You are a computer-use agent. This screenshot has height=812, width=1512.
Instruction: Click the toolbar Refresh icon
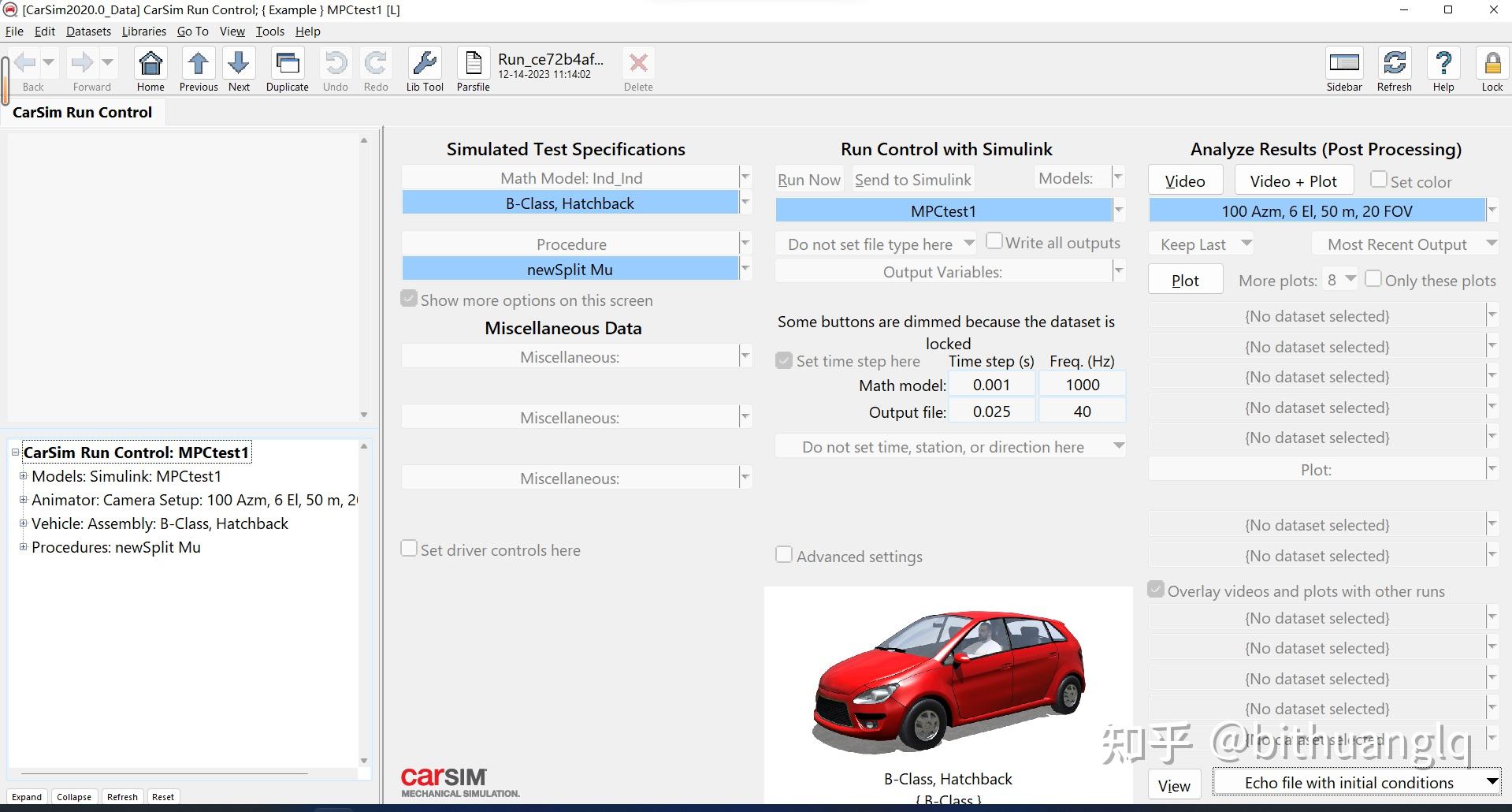pyautogui.click(x=1394, y=64)
